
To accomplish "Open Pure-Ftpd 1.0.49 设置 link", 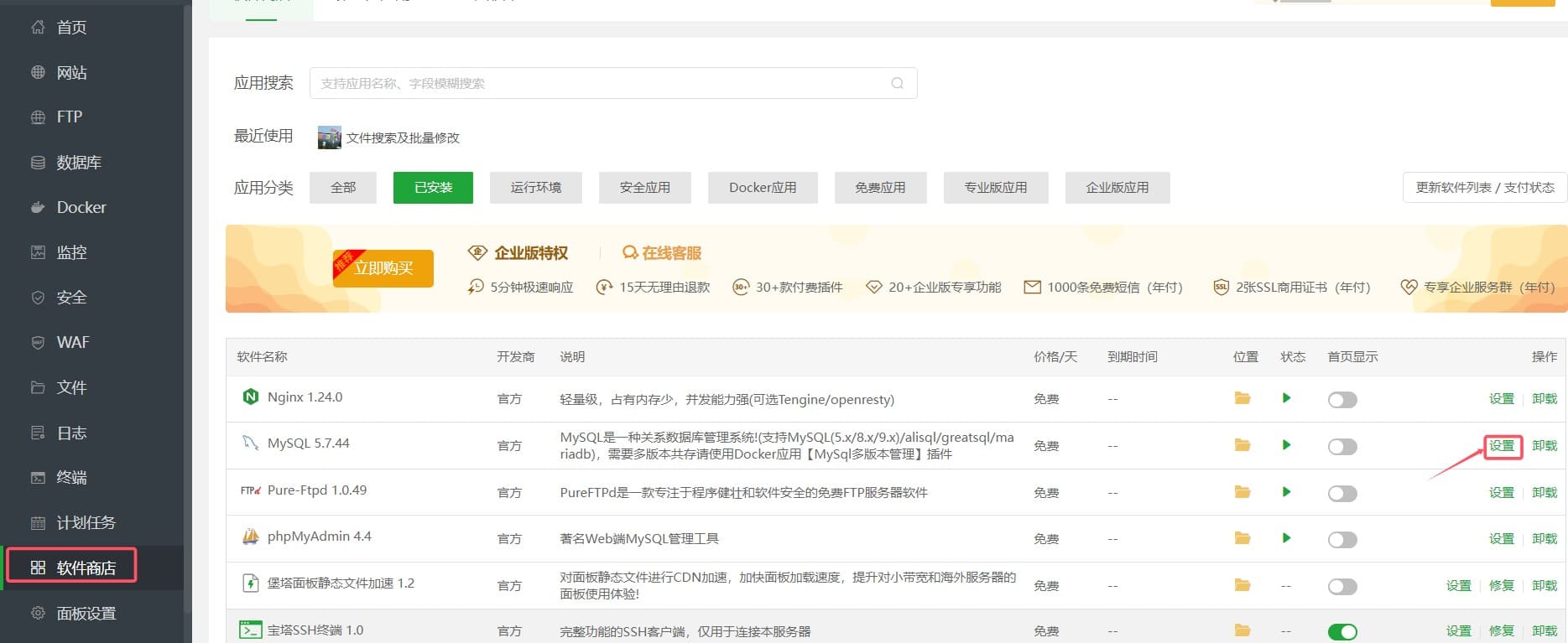I will click(x=1502, y=493).
